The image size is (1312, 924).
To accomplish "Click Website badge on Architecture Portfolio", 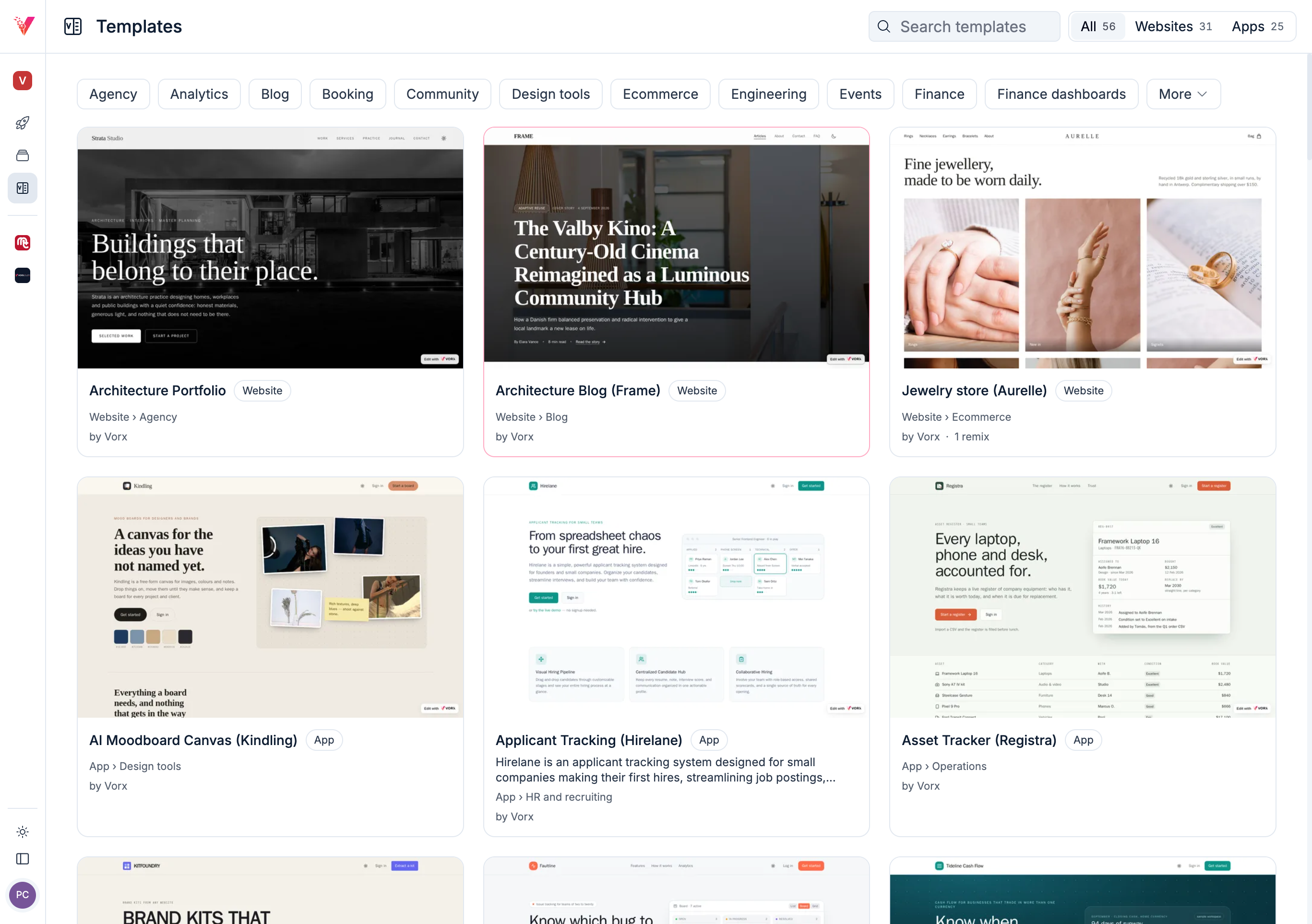I will click(262, 391).
